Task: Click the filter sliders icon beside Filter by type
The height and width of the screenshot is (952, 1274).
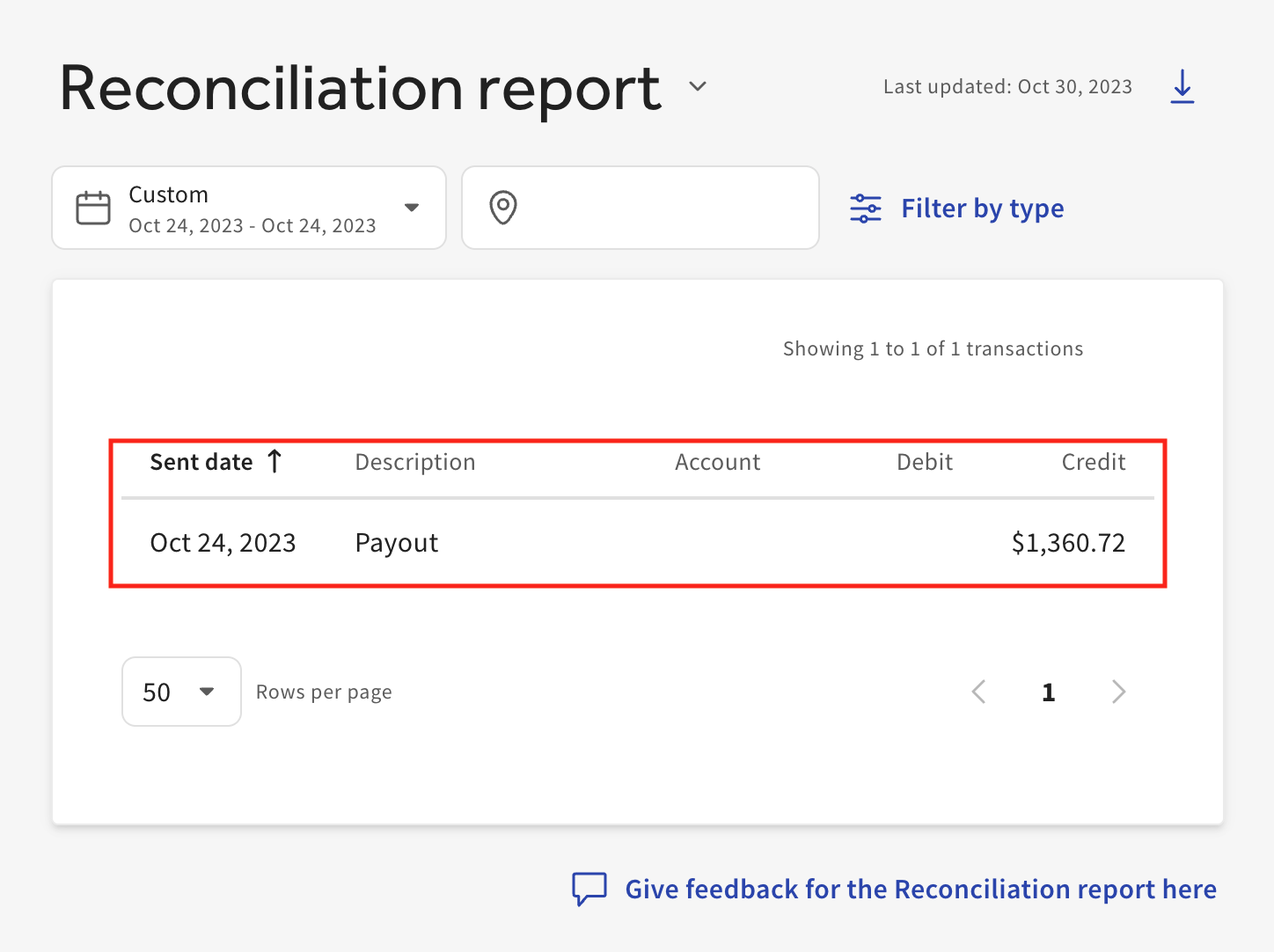Action: click(865, 208)
